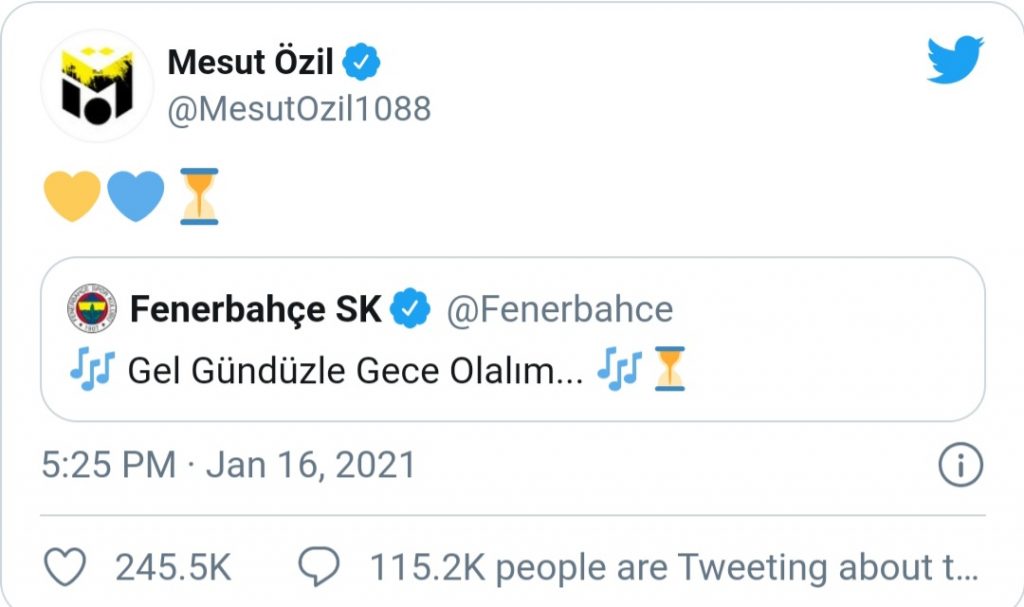Like the tweet with heart icon
Viewport: 1024px width, 607px height.
point(65,566)
